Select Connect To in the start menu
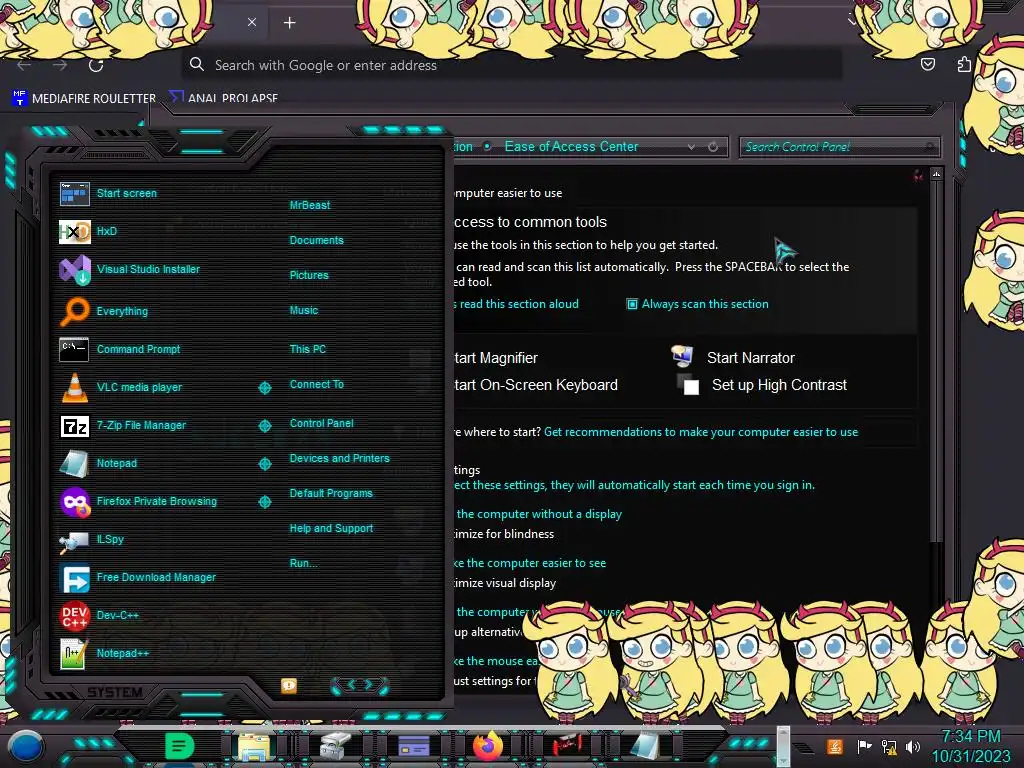 pos(317,385)
